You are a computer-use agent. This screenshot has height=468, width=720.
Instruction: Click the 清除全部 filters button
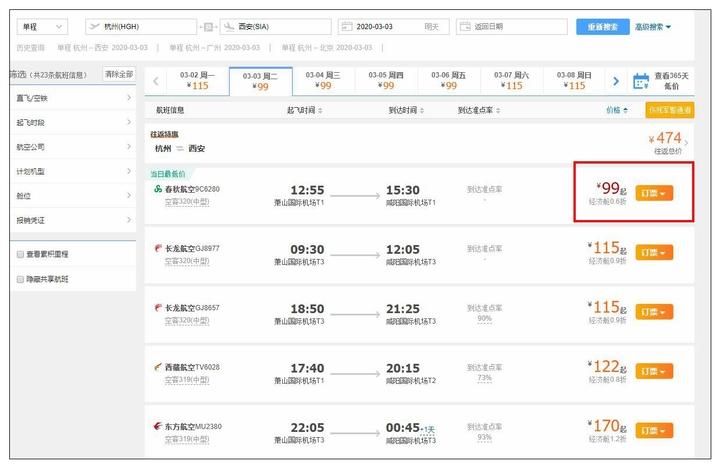tap(119, 74)
